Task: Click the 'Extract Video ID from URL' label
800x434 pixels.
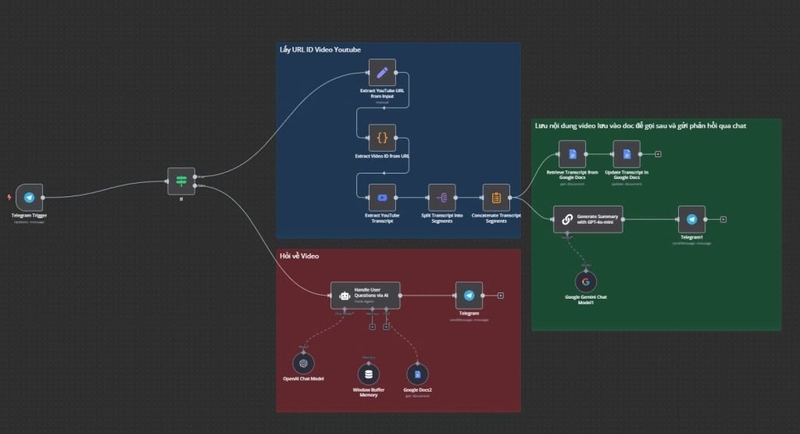Action: [x=382, y=156]
